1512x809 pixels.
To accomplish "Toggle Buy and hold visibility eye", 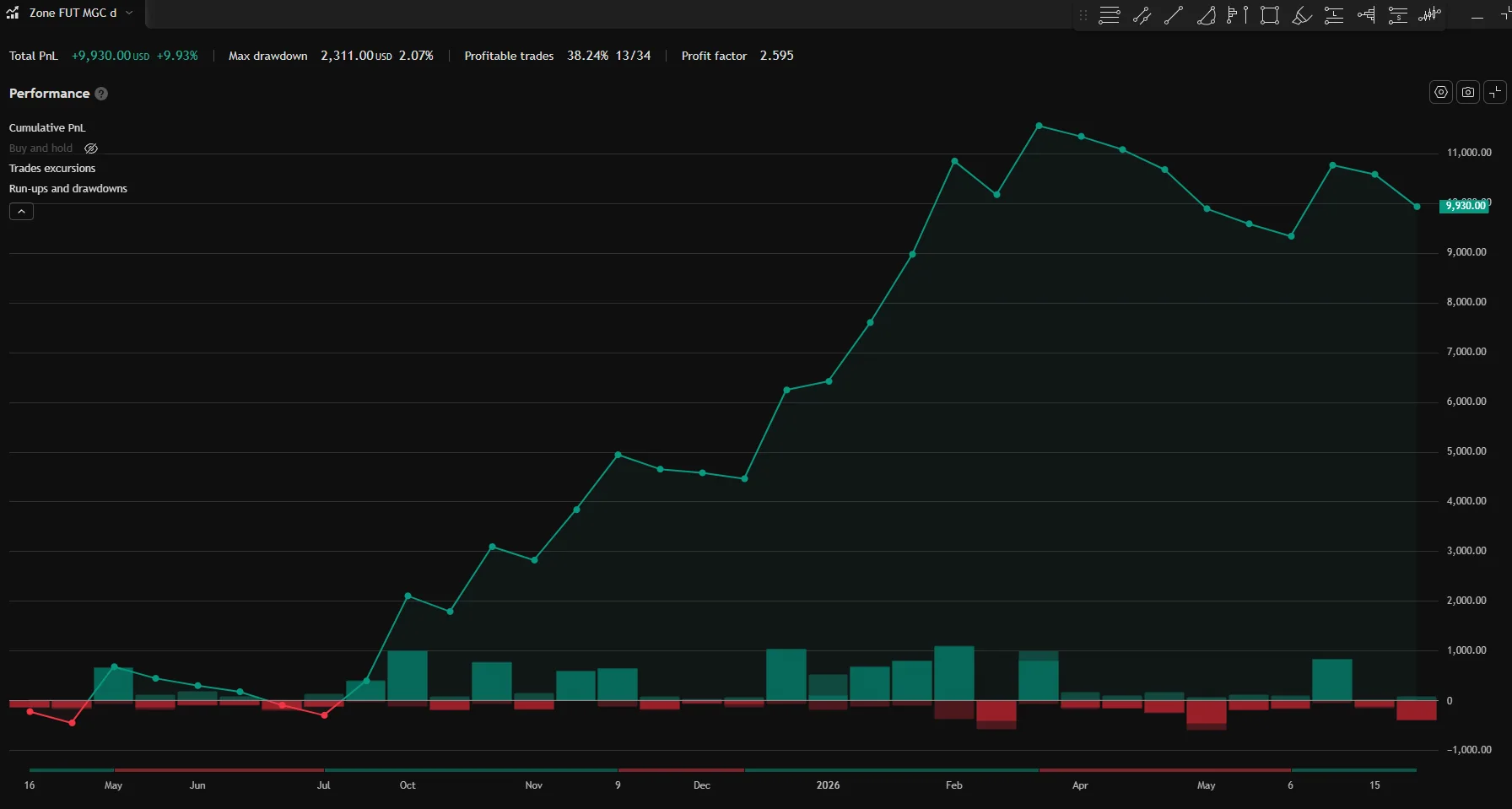I will (91, 148).
